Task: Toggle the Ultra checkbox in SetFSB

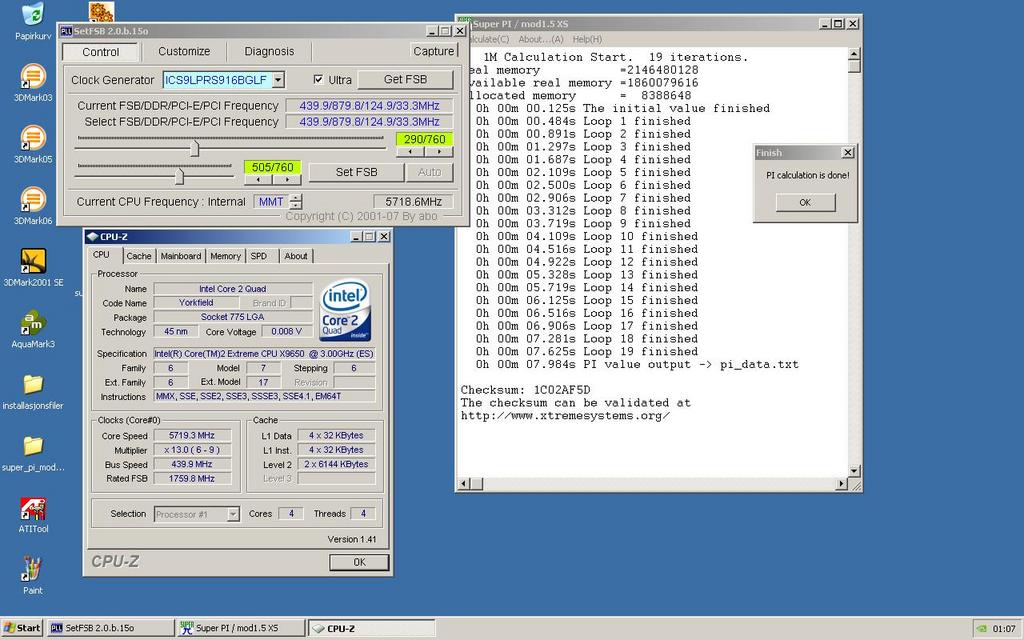Action: click(318, 80)
